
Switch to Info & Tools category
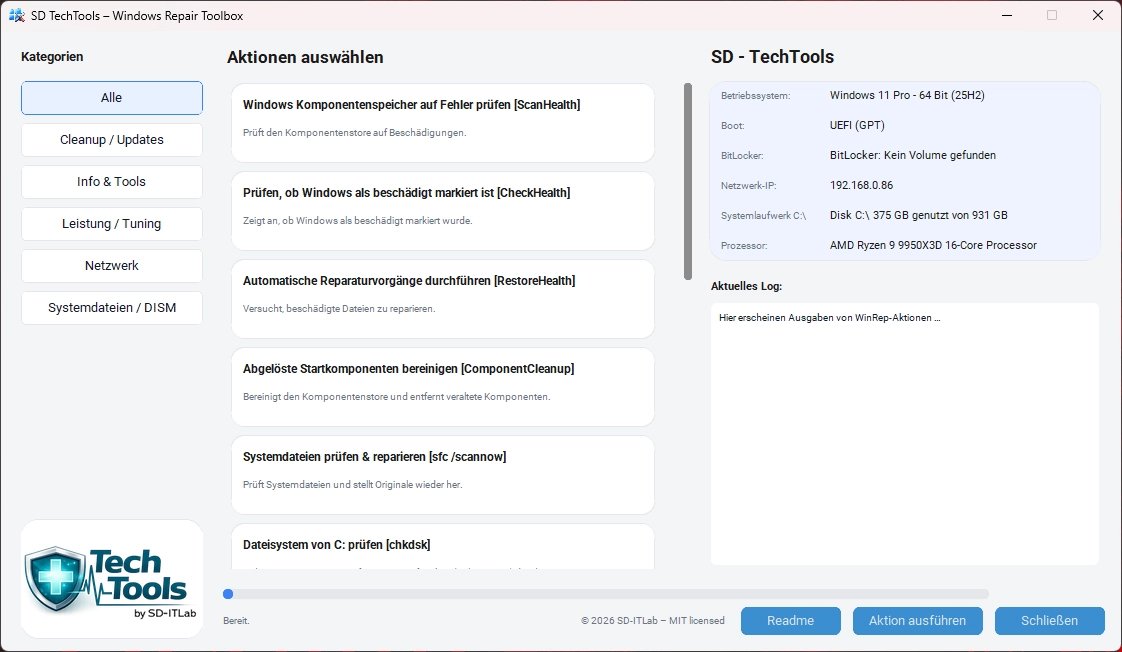[x=112, y=182]
